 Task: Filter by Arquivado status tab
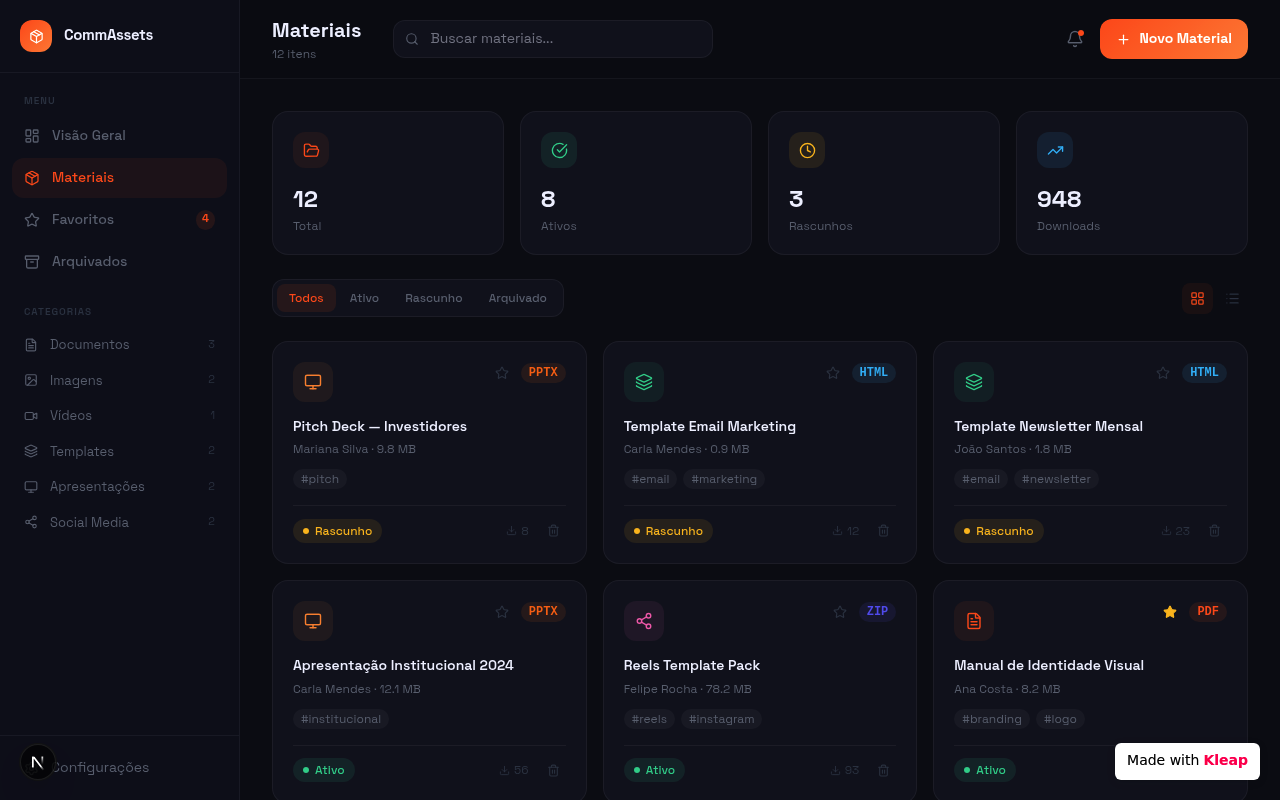point(518,298)
